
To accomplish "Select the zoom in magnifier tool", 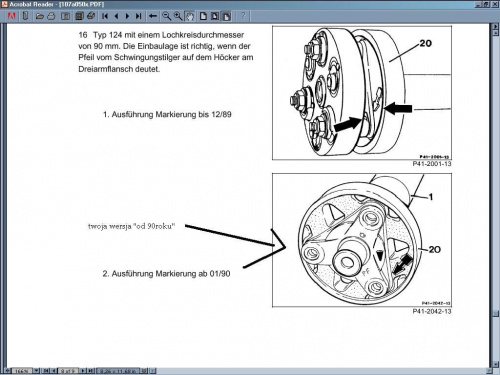I will [x=178, y=16].
